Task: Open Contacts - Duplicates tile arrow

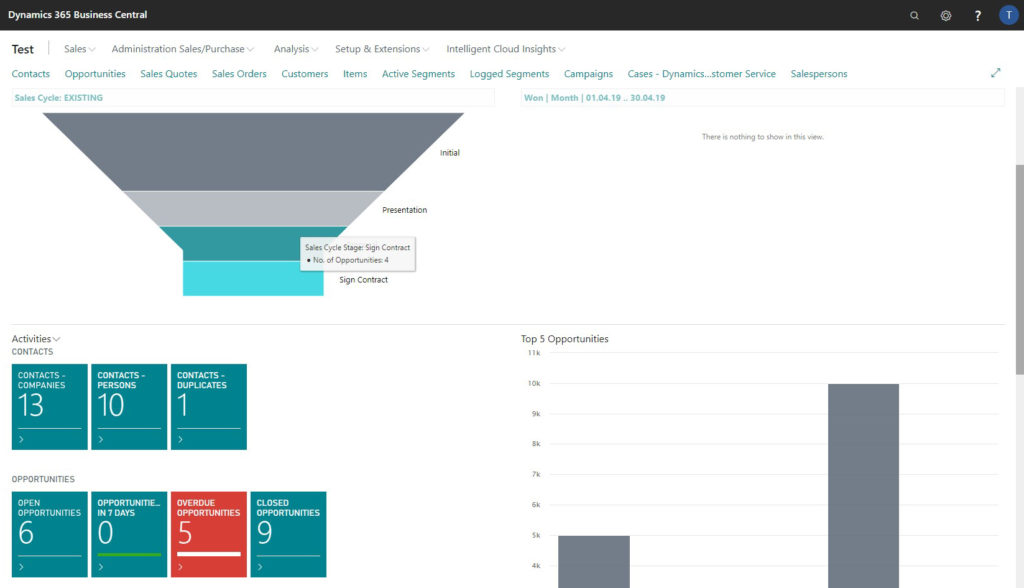Action: click(x=180, y=439)
